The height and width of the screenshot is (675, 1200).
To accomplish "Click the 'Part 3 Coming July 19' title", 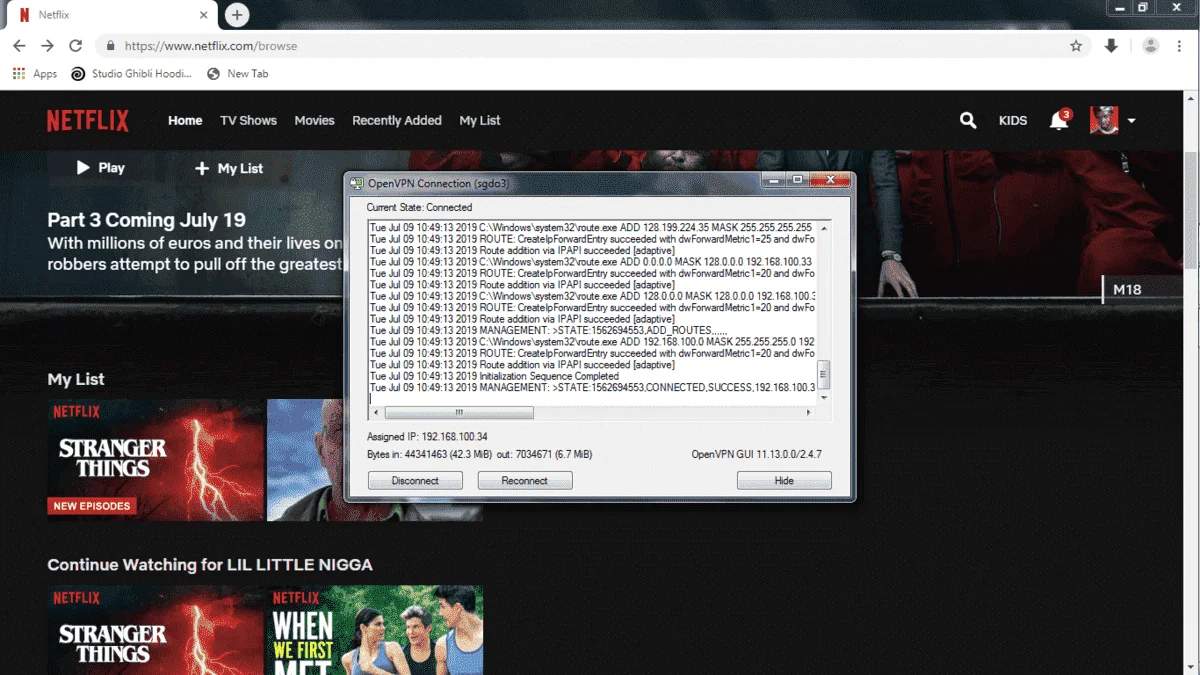I will tap(147, 220).
